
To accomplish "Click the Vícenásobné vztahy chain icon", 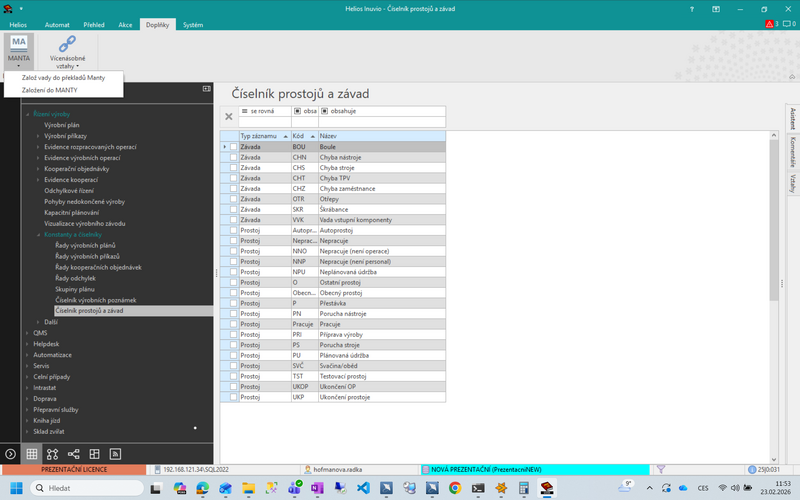I will (67, 44).
